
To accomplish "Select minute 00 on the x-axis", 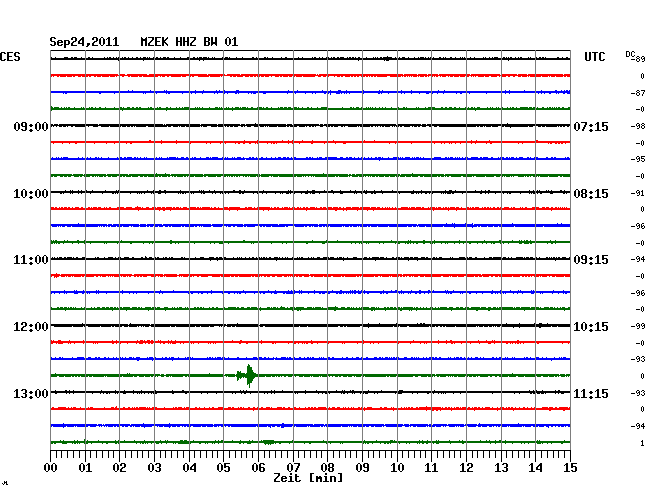I will tap(51, 468).
